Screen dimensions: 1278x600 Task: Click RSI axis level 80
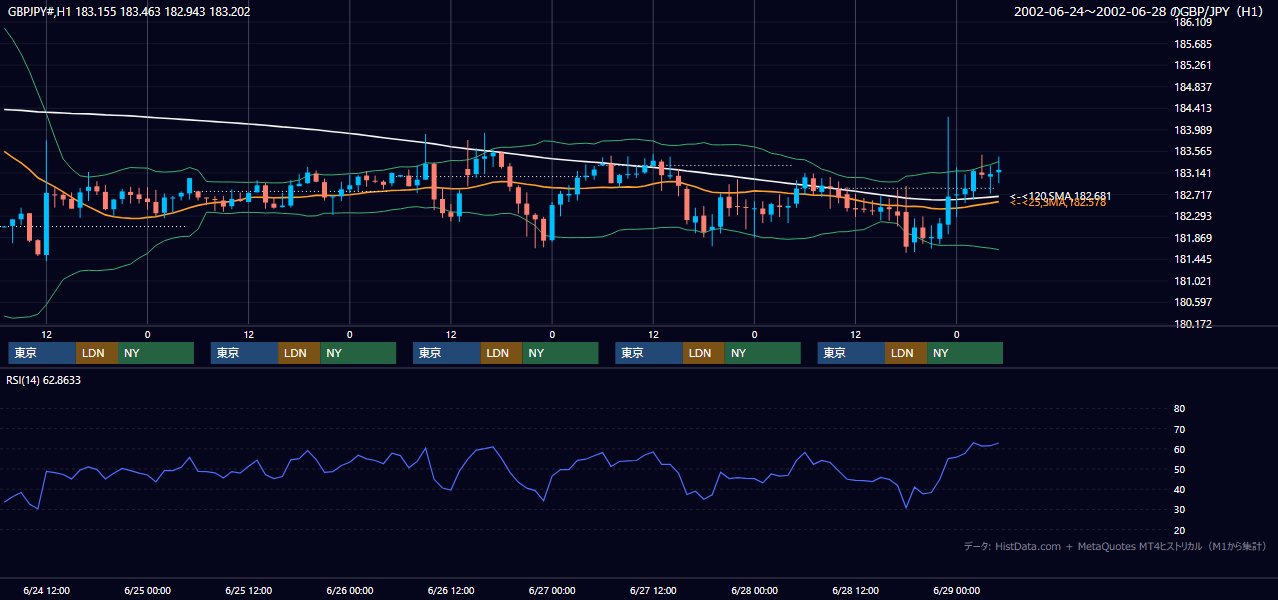pyautogui.click(x=1179, y=409)
